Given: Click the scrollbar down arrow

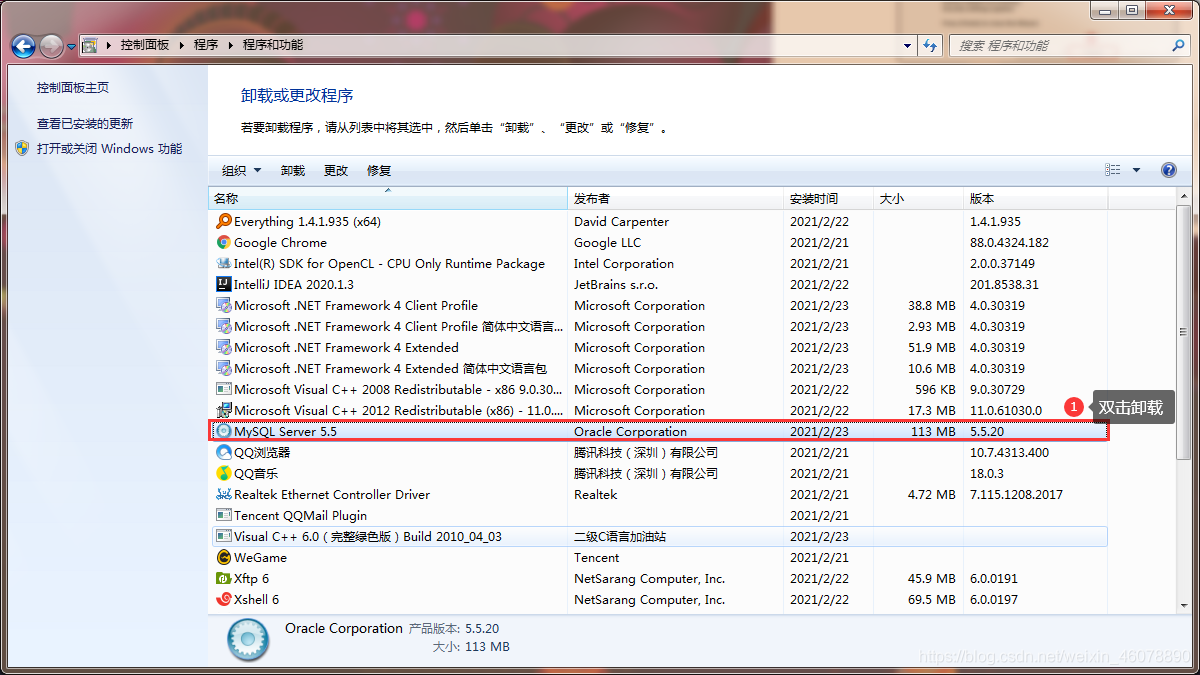Looking at the screenshot, I should click(x=1183, y=606).
